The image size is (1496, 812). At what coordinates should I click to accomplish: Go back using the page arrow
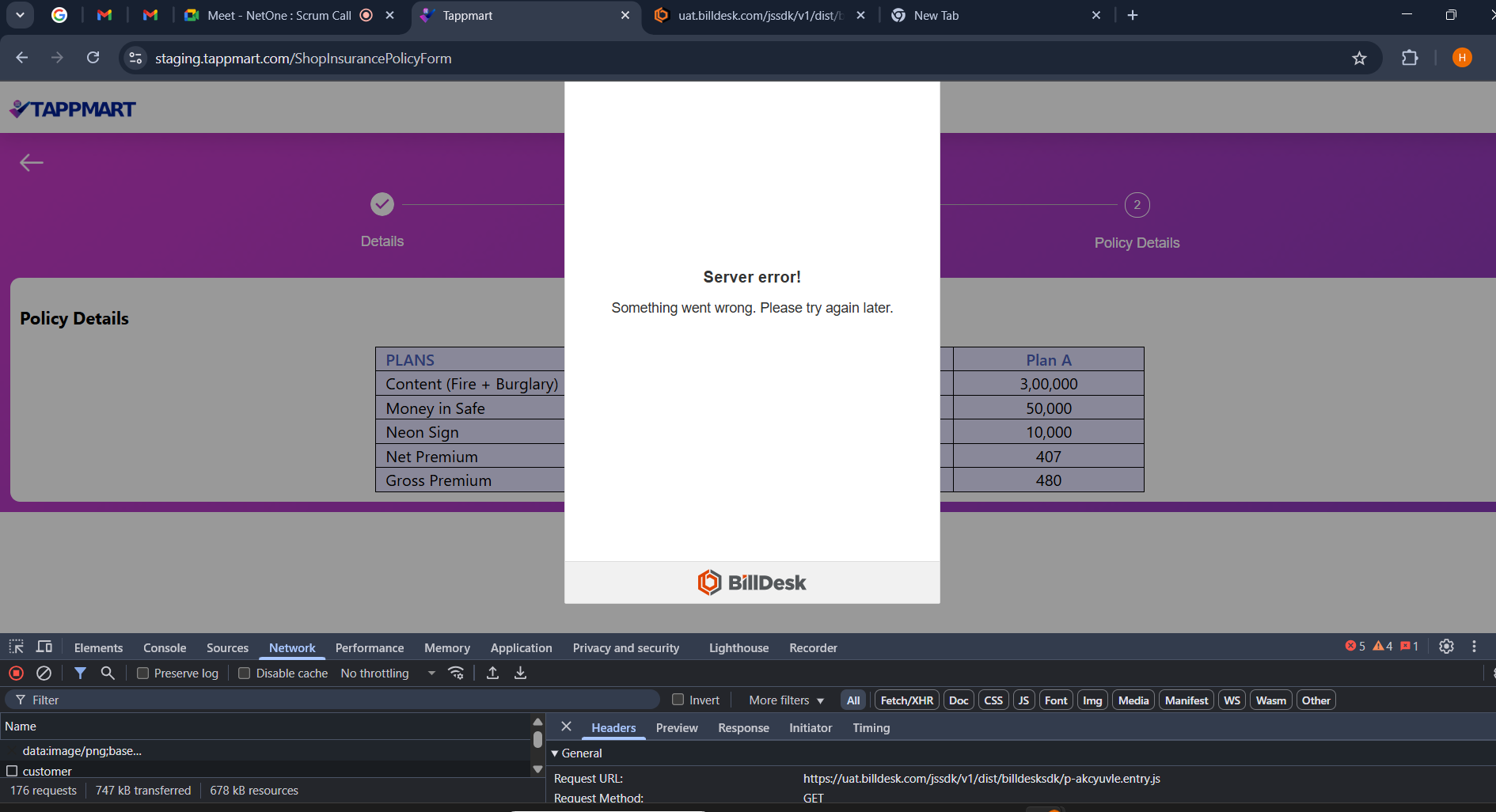[x=32, y=162]
